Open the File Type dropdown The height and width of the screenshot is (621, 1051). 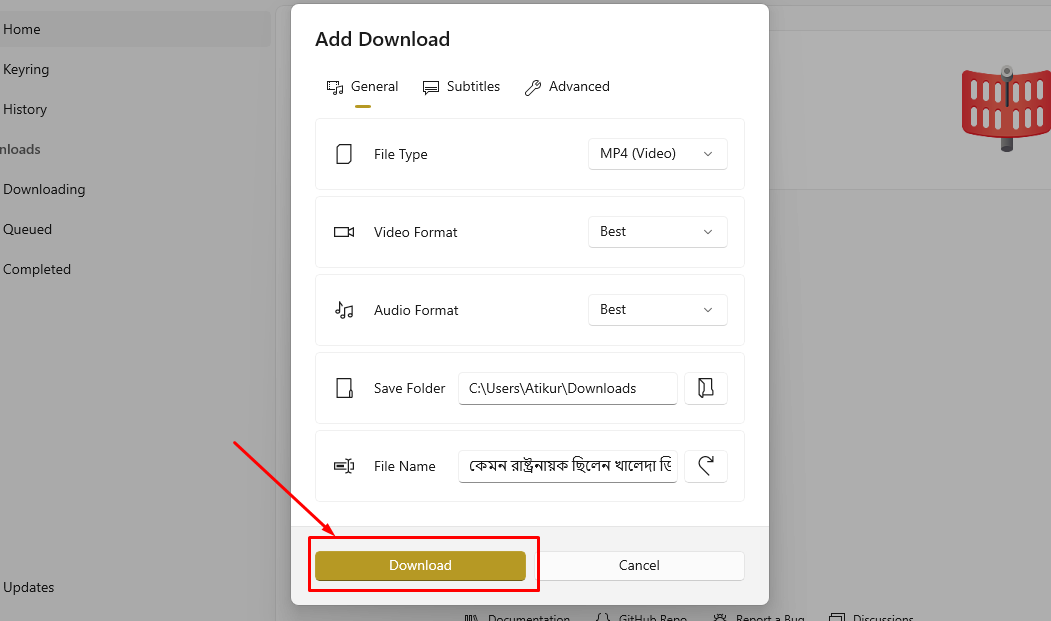(x=657, y=154)
